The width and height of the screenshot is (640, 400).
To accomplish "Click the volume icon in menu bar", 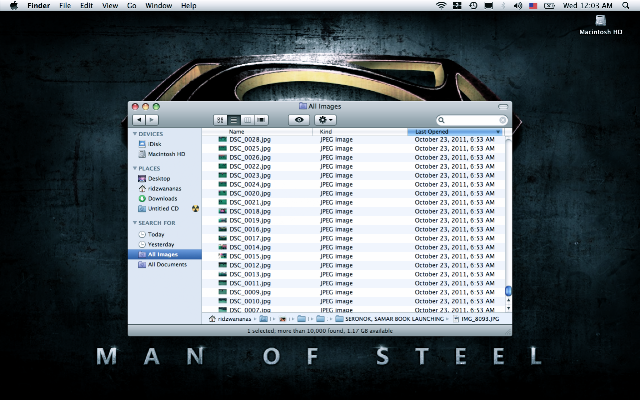I will click(x=518, y=5).
